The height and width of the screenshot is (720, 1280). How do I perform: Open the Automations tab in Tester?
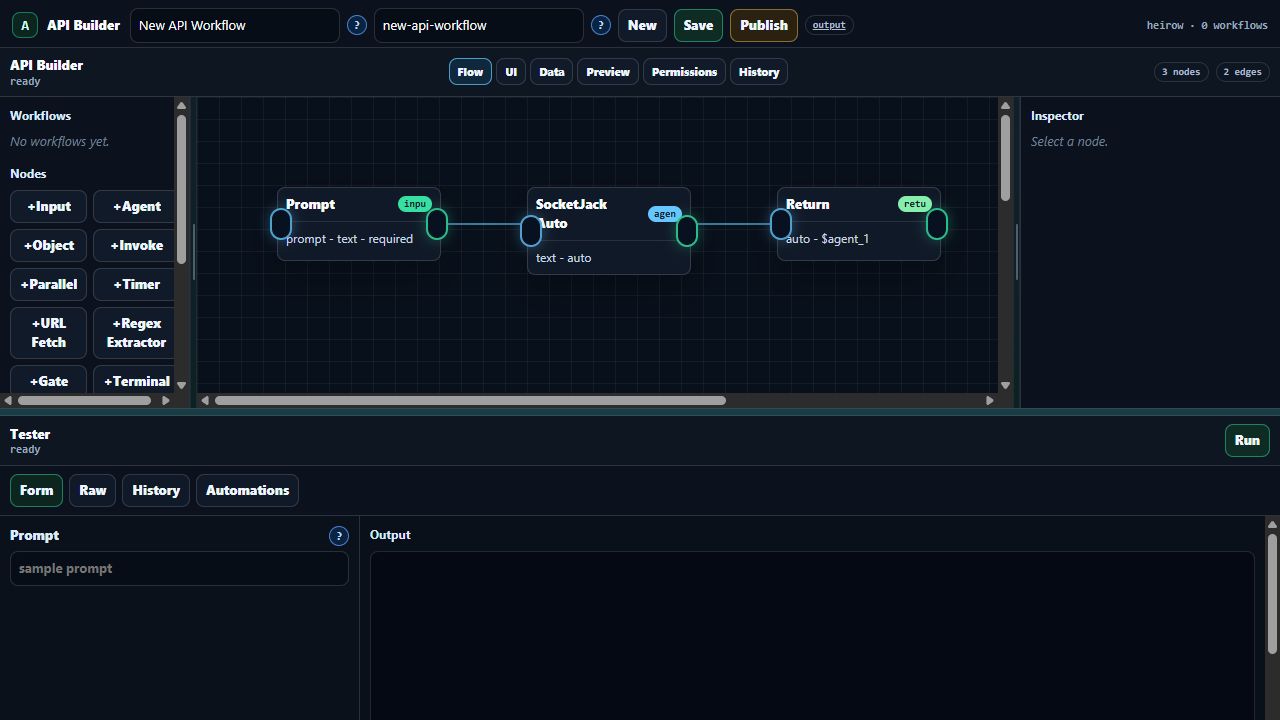(247, 490)
